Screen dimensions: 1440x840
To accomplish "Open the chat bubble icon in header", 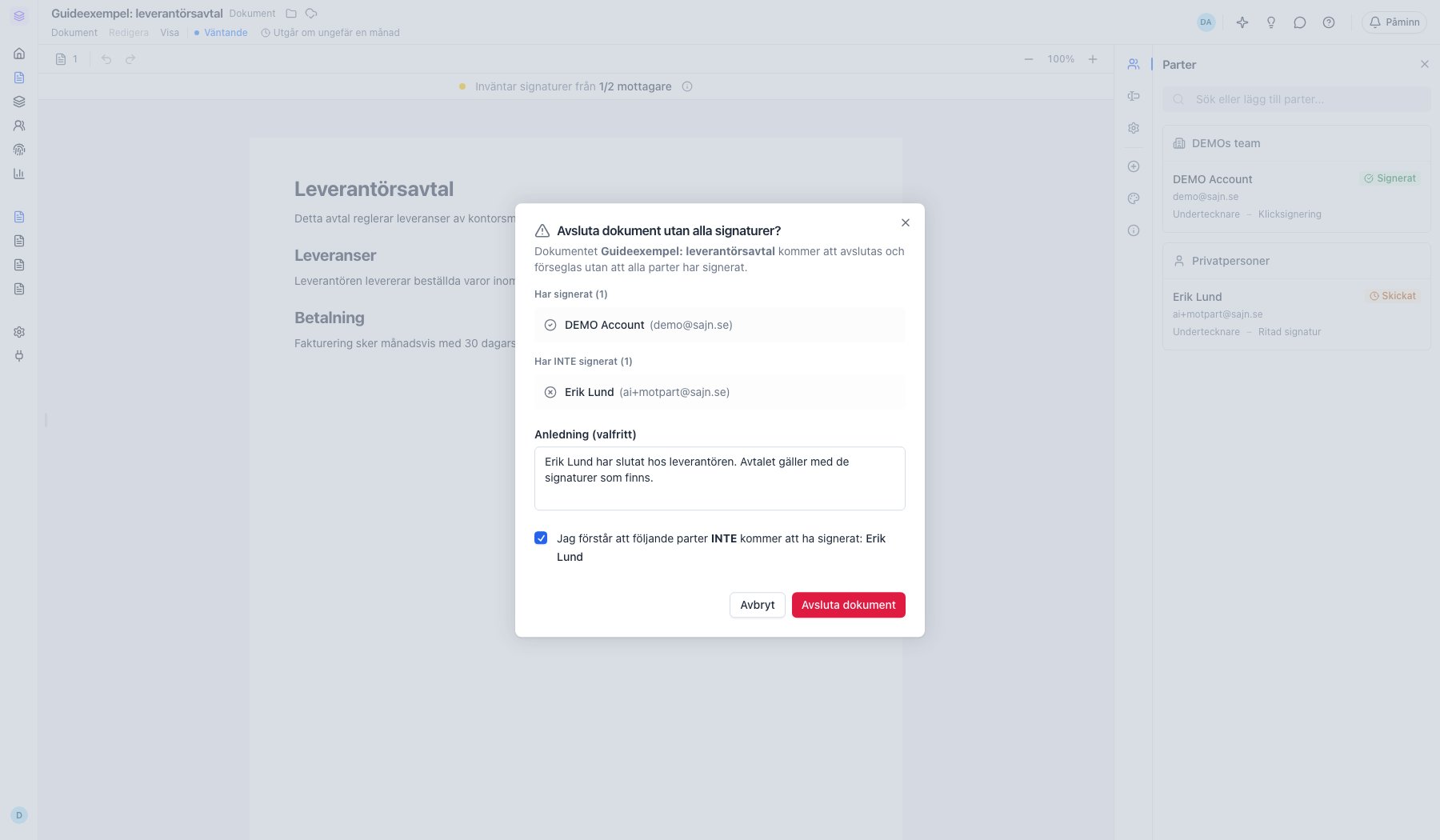I will (x=1300, y=22).
